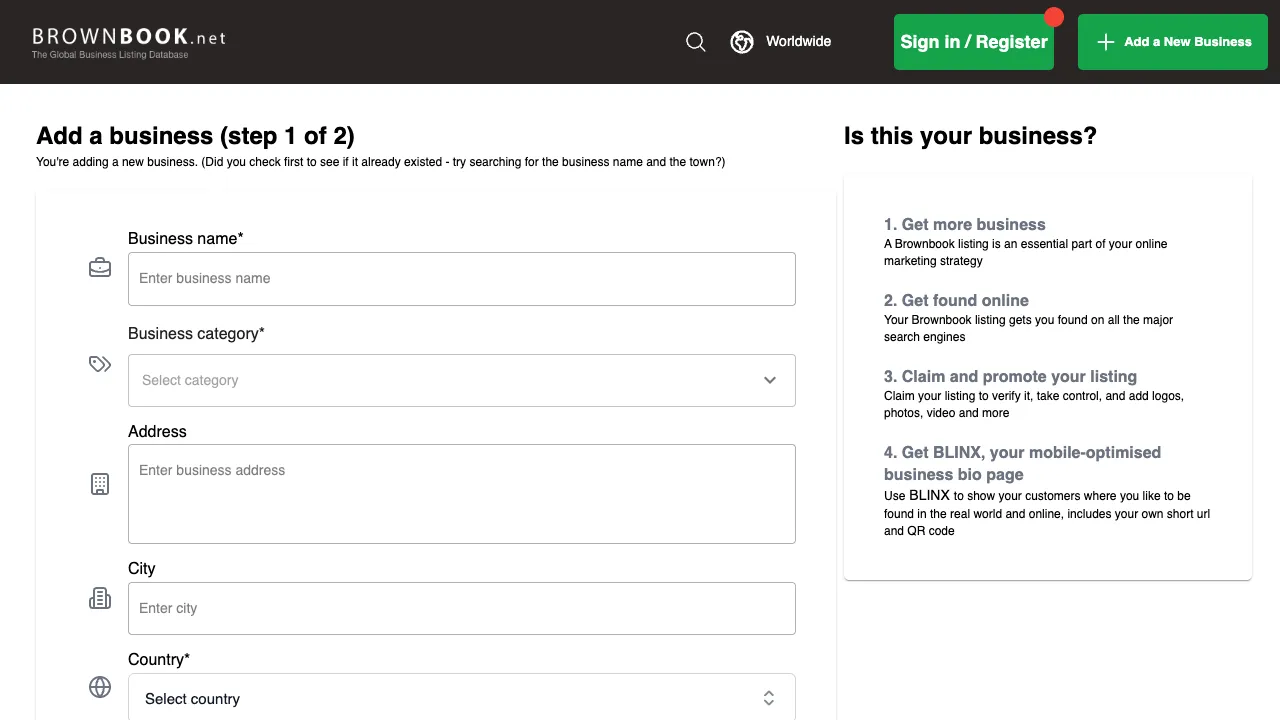The image size is (1280, 720).
Task: Click the Get found online heading
Action: click(x=956, y=301)
